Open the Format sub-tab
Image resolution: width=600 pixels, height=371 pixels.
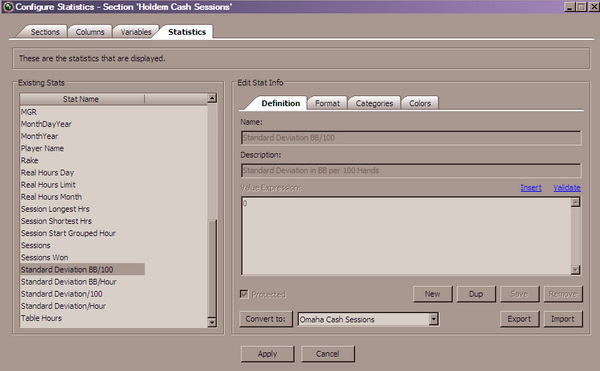(x=328, y=103)
